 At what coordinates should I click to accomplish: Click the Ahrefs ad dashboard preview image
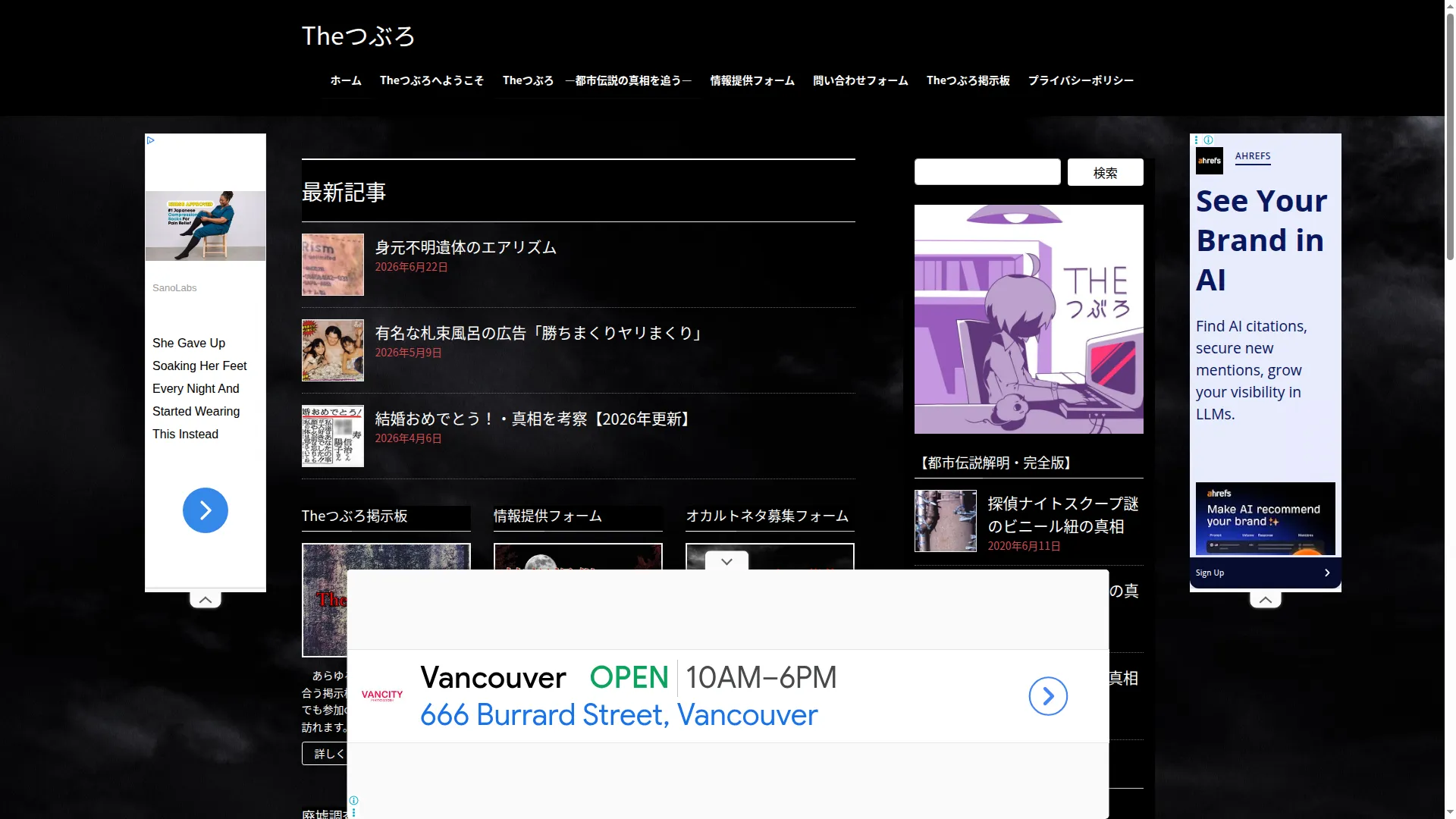coord(1266,519)
